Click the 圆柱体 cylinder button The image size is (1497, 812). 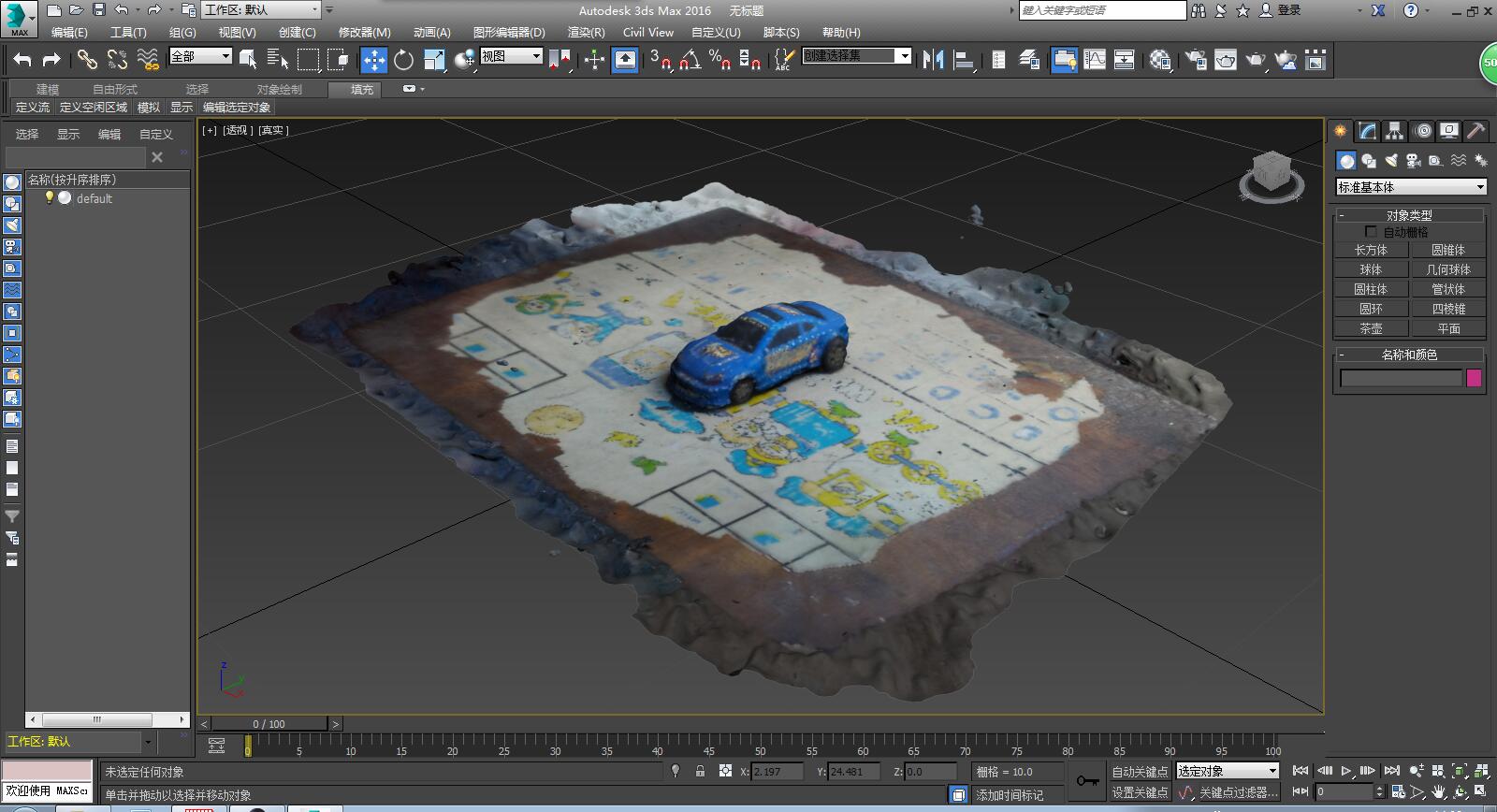pos(1371,289)
